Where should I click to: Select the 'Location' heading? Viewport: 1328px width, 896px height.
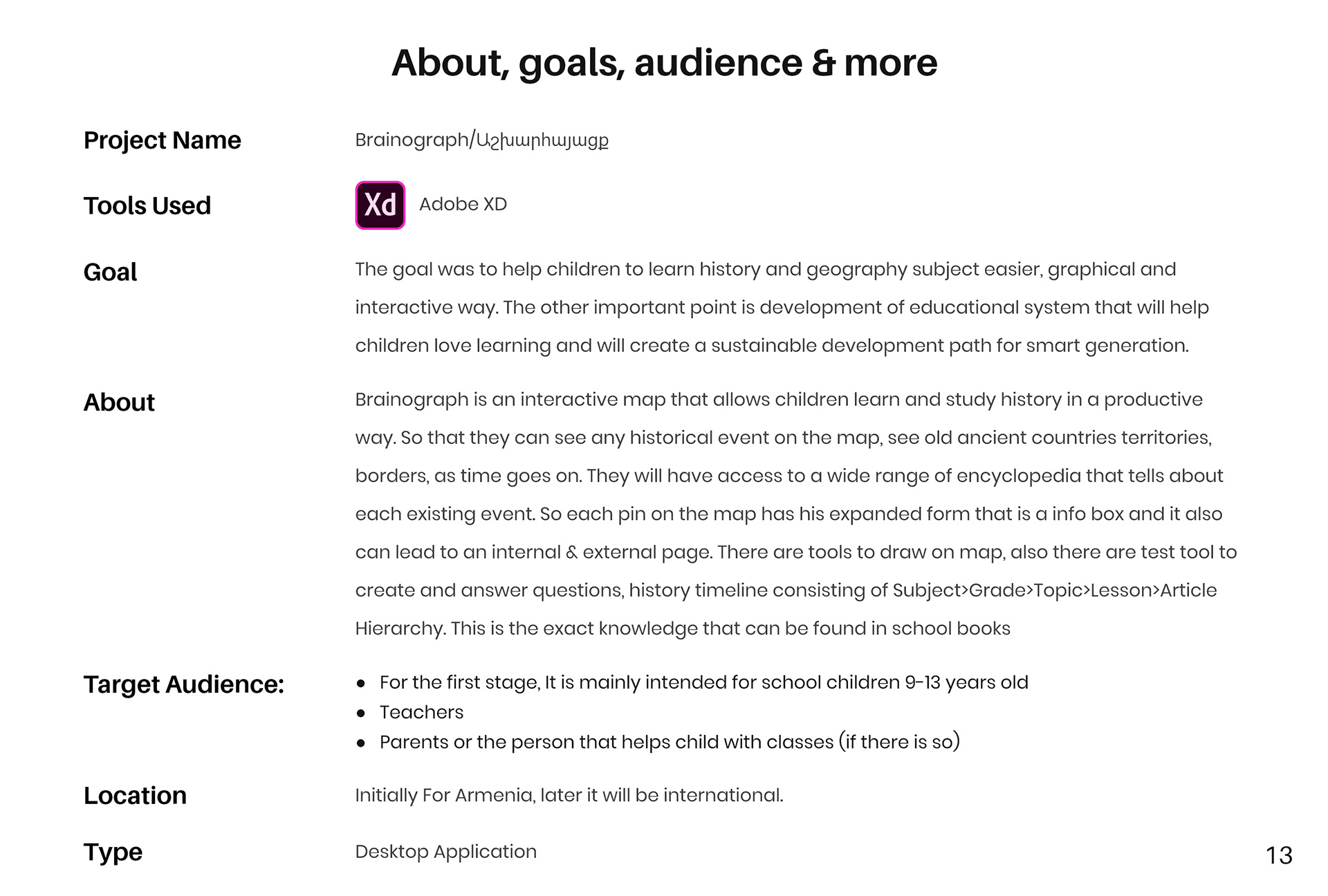[x=135, y=796]
